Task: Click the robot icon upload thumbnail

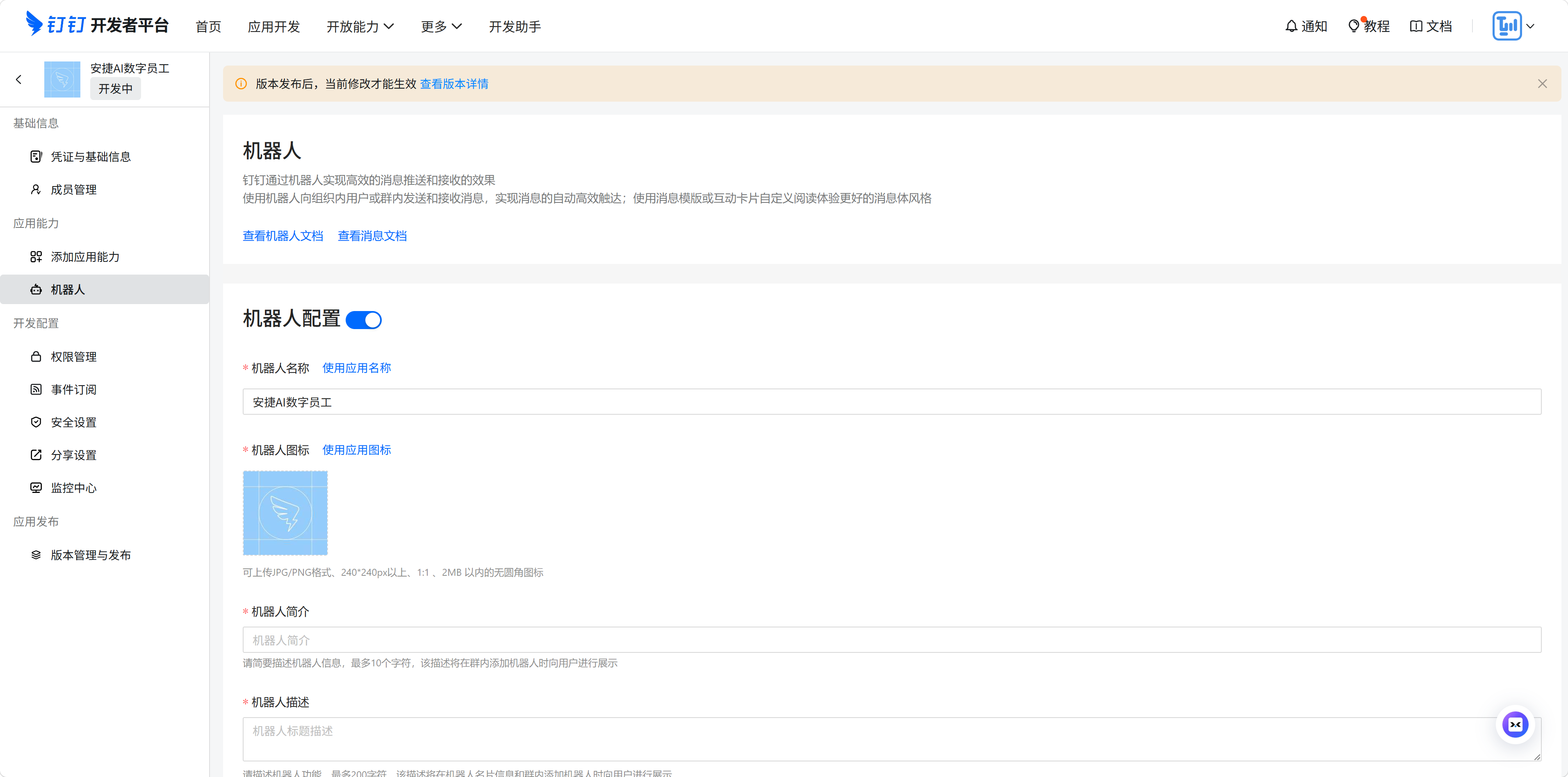Action: [285, 513]
